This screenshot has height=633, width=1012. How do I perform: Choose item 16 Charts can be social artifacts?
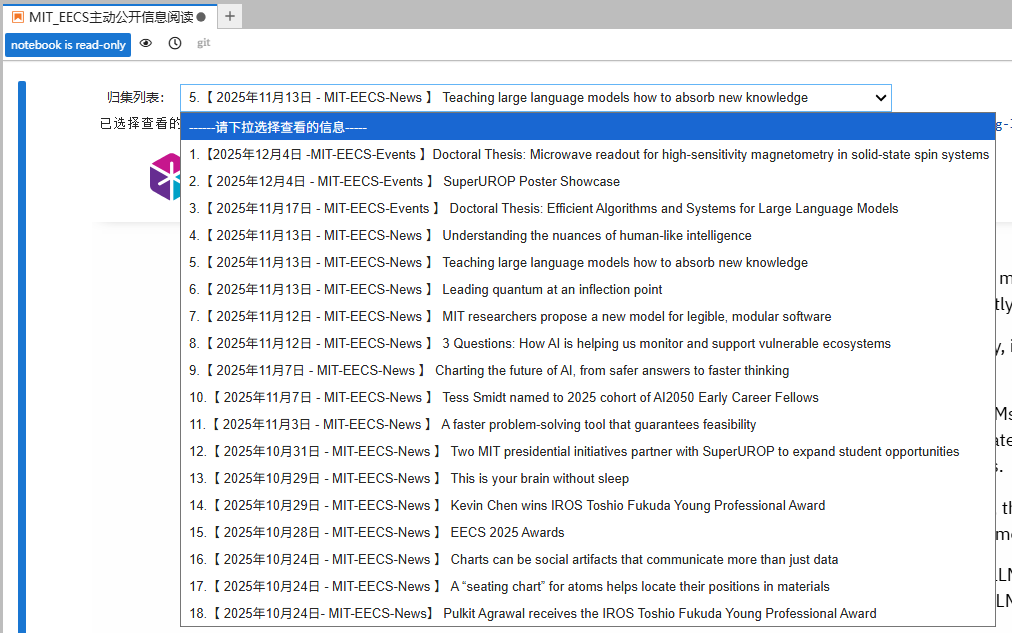point(588,559)
